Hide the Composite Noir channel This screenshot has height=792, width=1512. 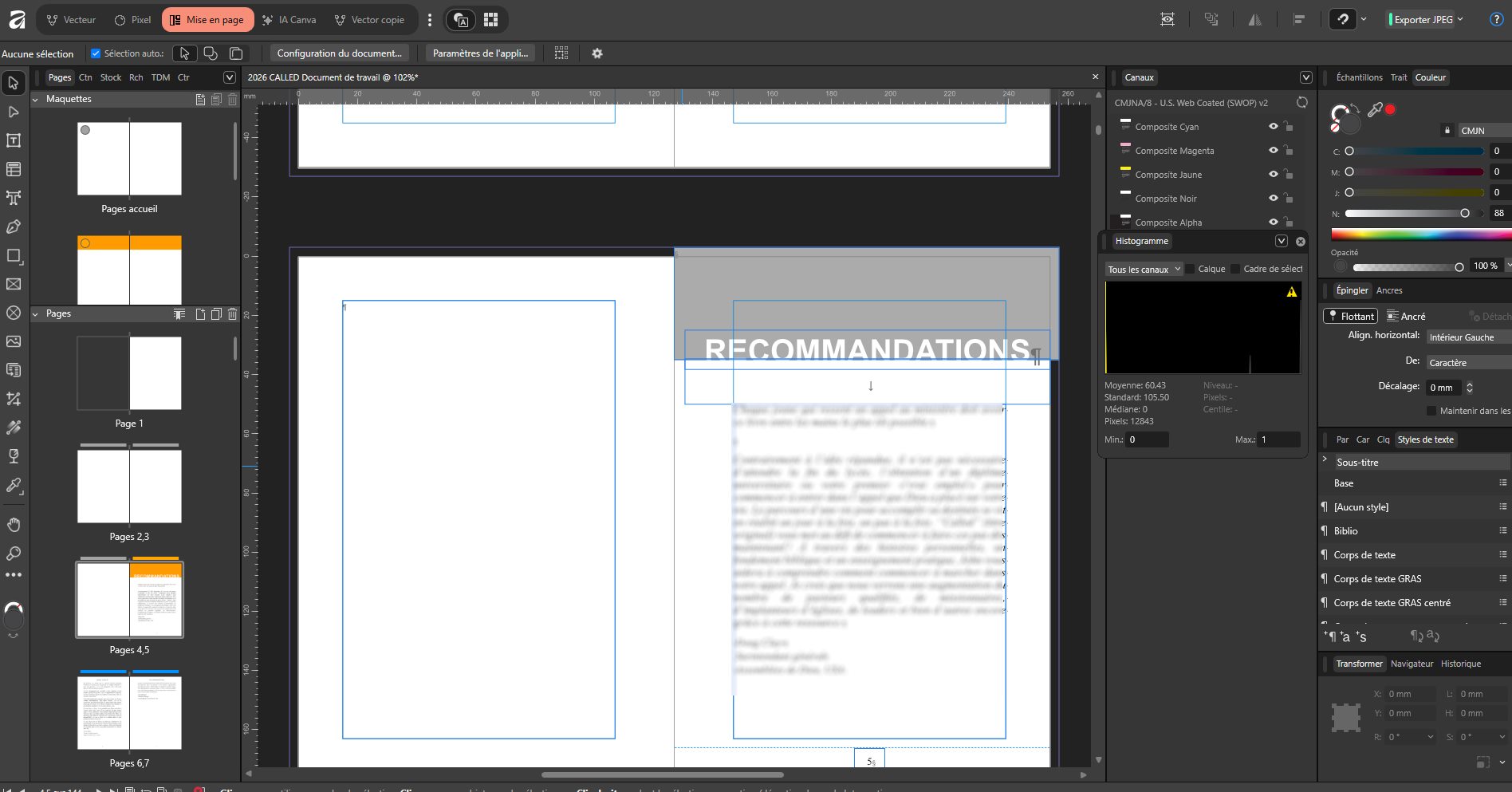1274,199
